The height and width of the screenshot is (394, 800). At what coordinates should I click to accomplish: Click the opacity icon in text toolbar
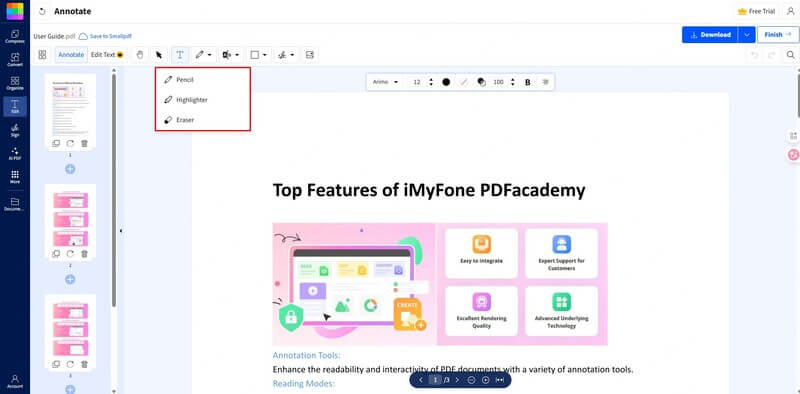coord(481,82)
